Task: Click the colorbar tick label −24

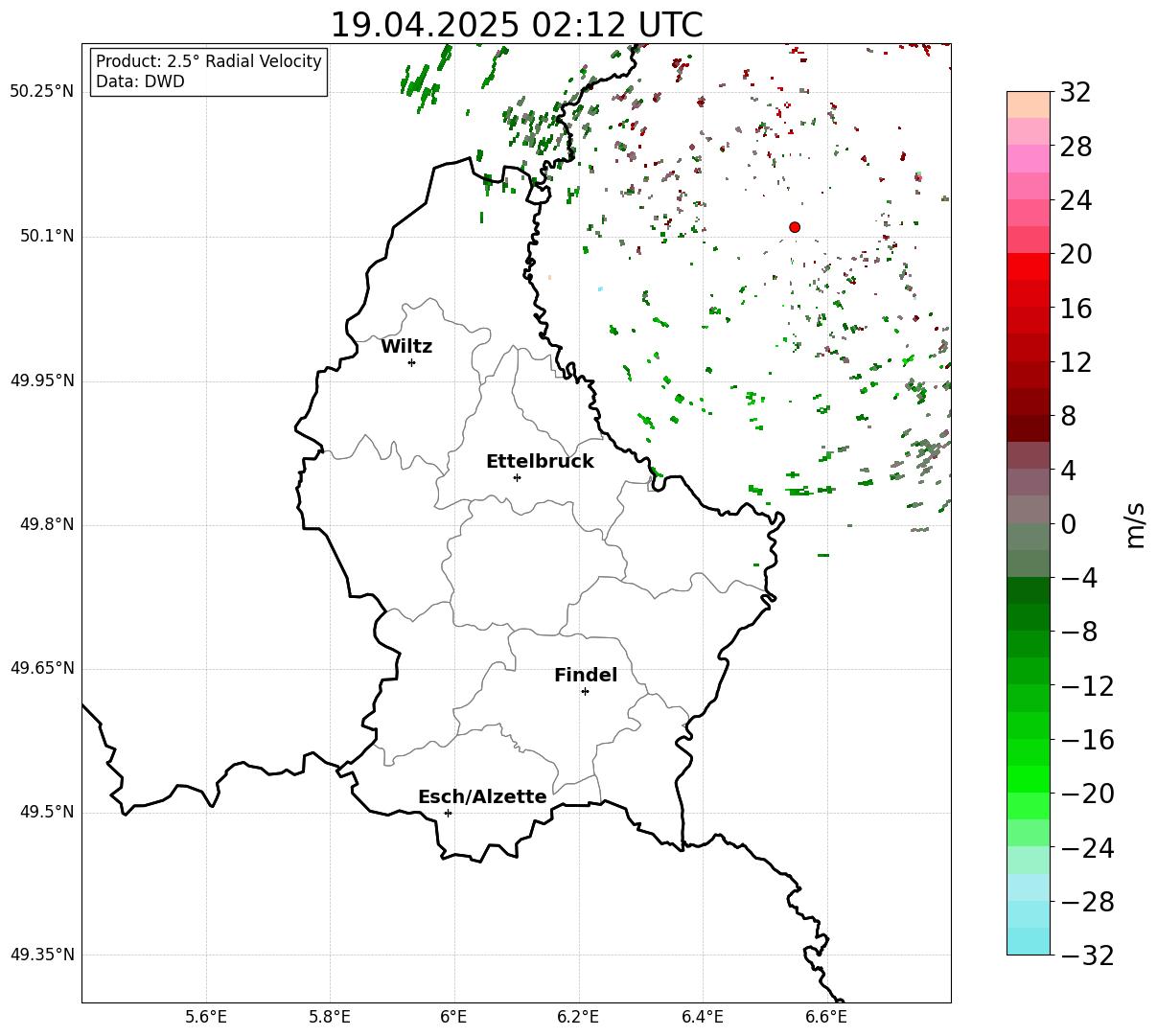Action: point(1087,847)
